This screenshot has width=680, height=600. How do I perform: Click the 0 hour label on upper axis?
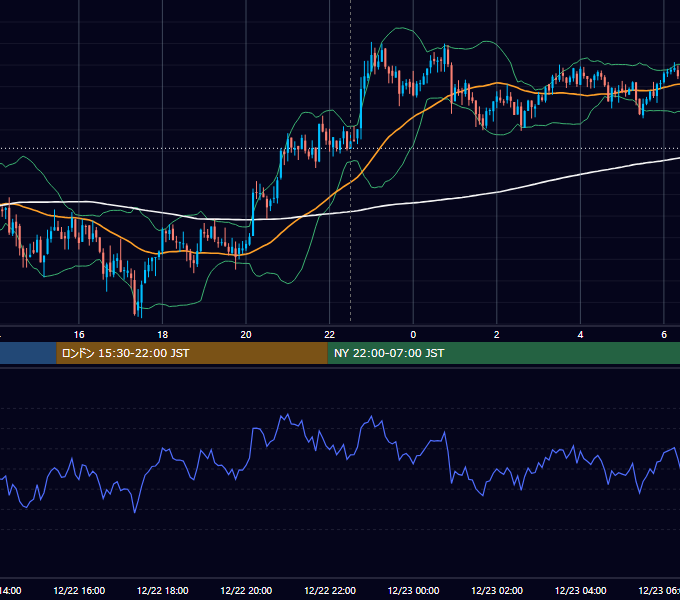[x=413, y=335]
